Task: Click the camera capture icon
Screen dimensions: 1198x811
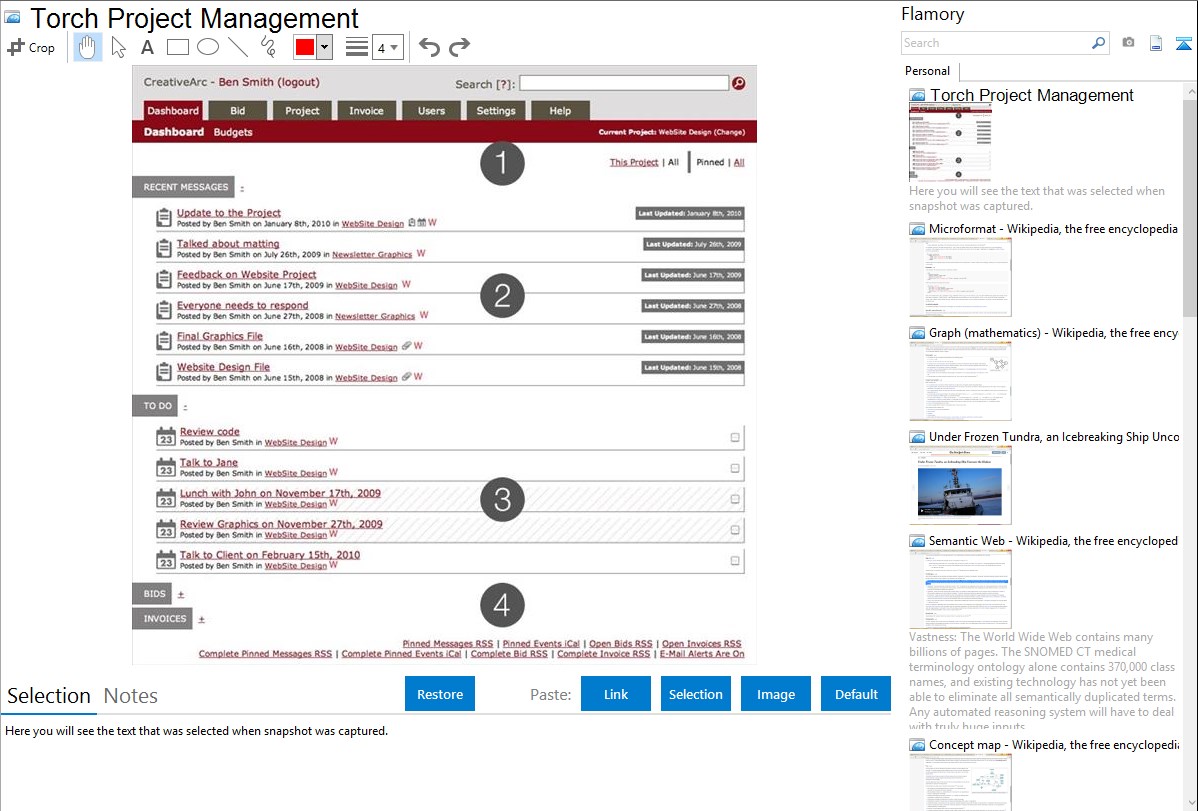Action: 1128,43
